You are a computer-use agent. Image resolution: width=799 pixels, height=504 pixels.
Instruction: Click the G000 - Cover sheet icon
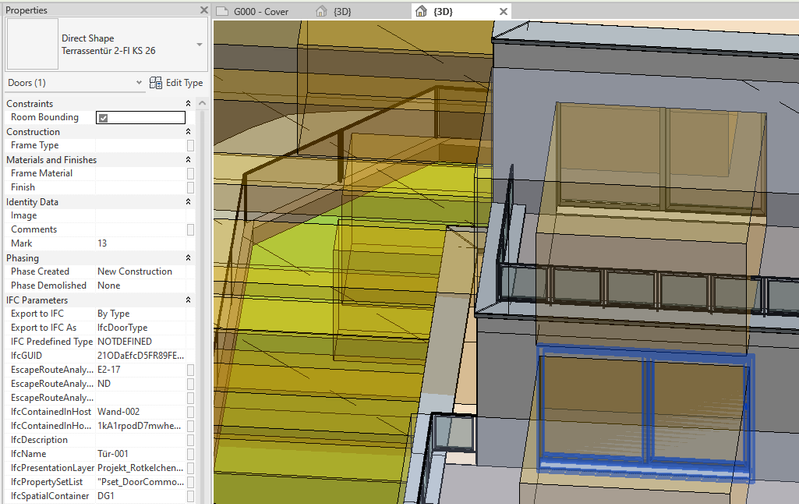tap(222, 12)
